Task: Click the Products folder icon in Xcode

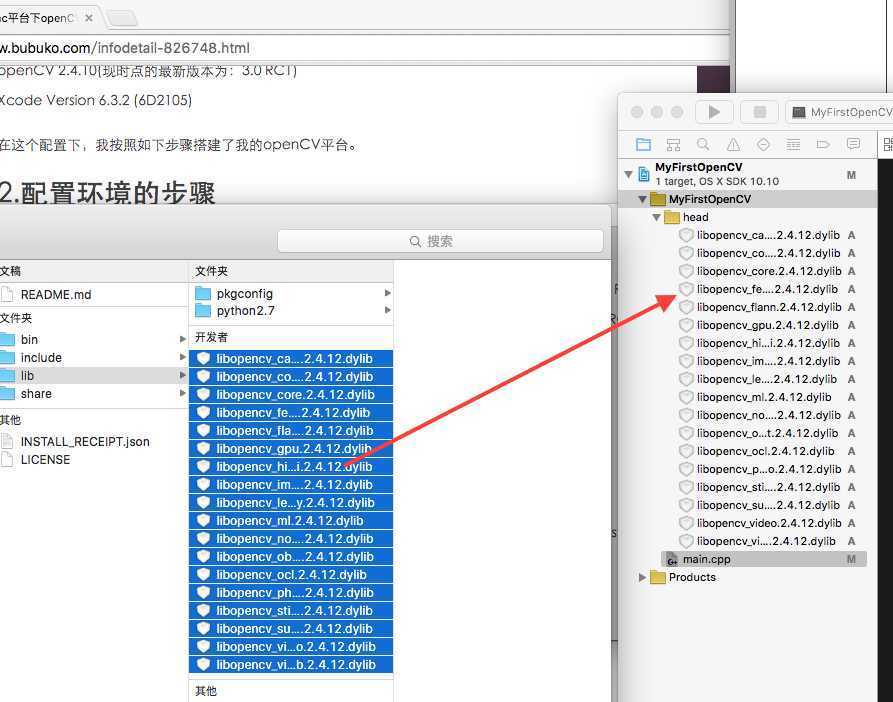Action: coord(658,577)
